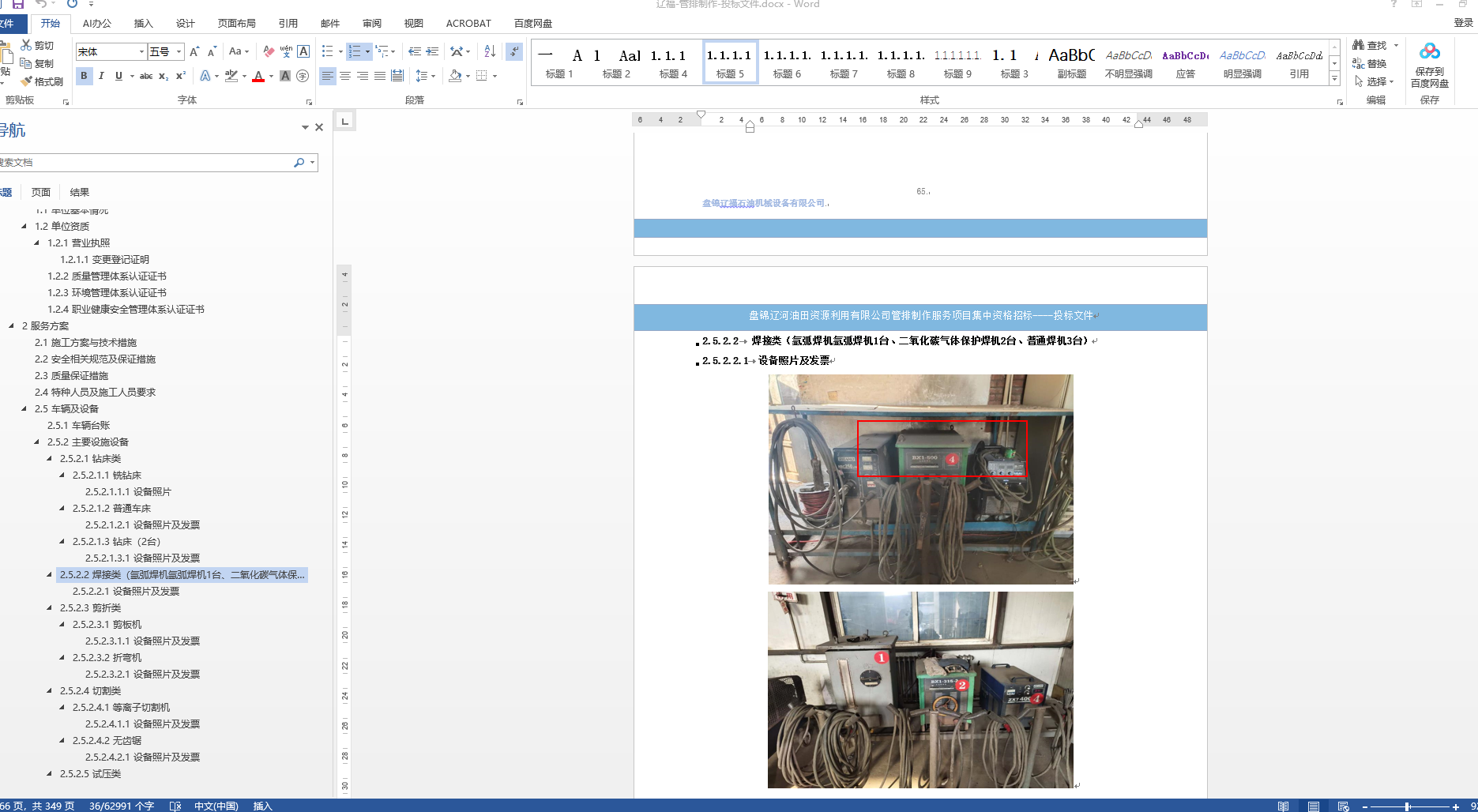The image size is (1478, 812).
Task: Switch to Read Mode view in status bar
Action: click(x=1284, y=806)
